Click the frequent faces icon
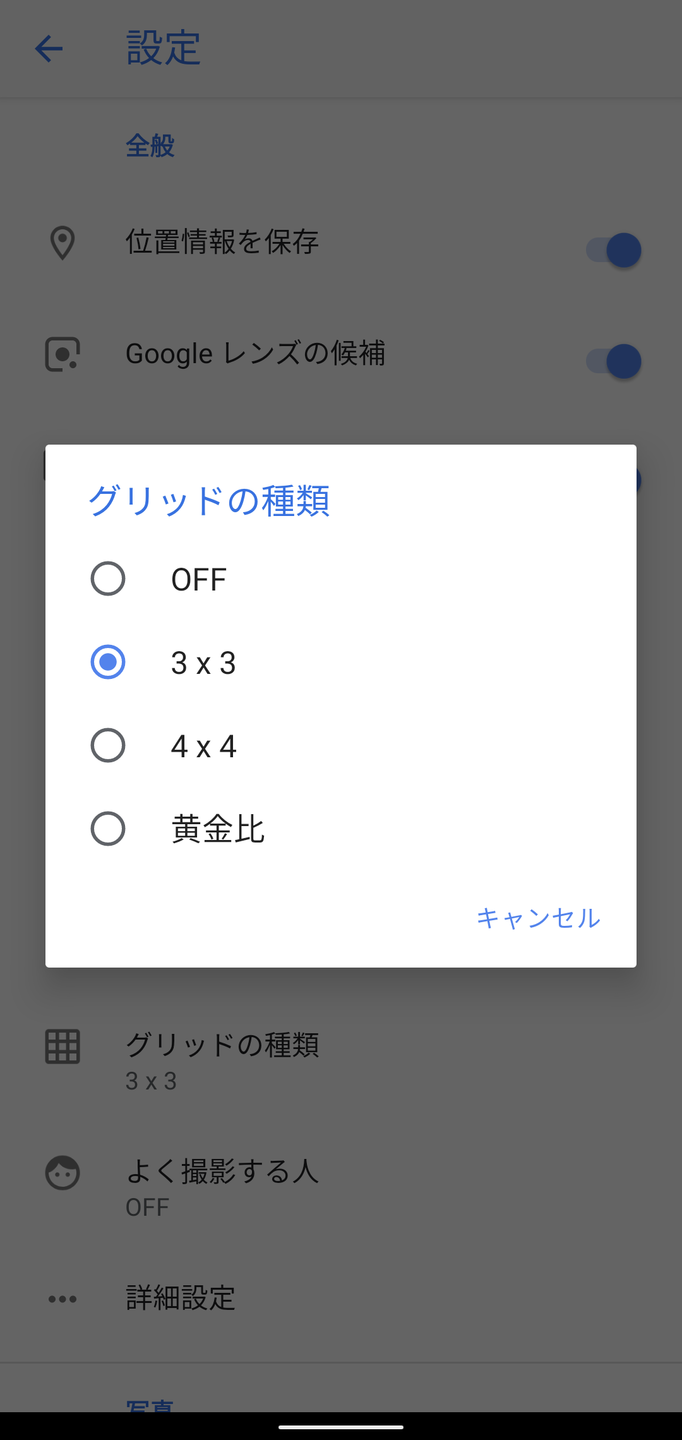682x1440 pixels. point(62,1172)
